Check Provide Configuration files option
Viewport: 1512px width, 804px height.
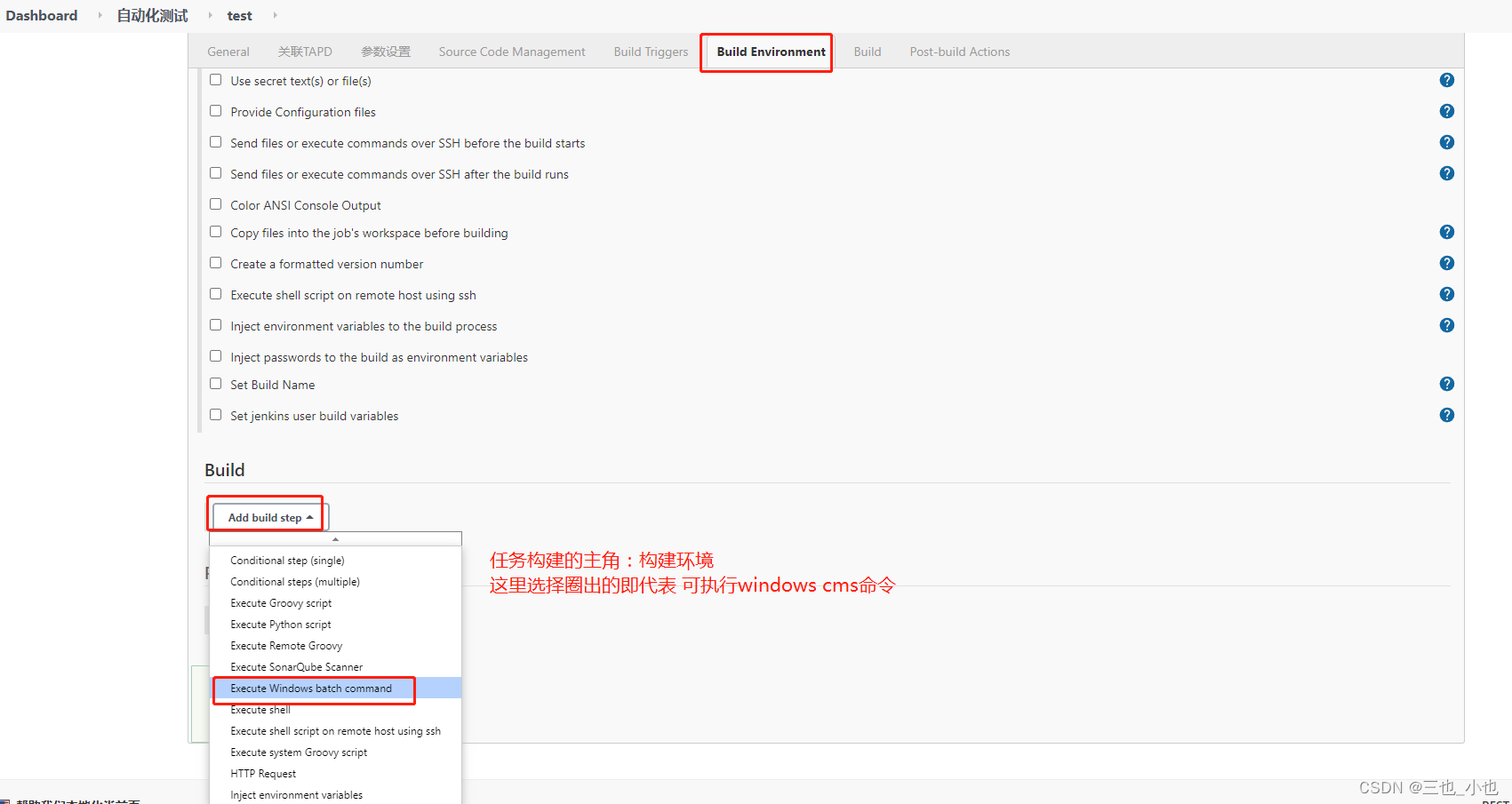215,111
